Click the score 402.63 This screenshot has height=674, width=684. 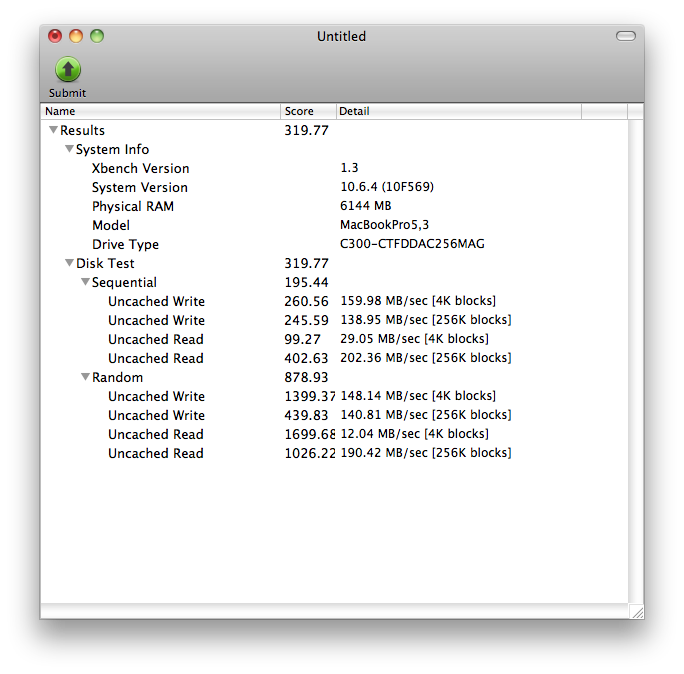click(x=306, y=358)
